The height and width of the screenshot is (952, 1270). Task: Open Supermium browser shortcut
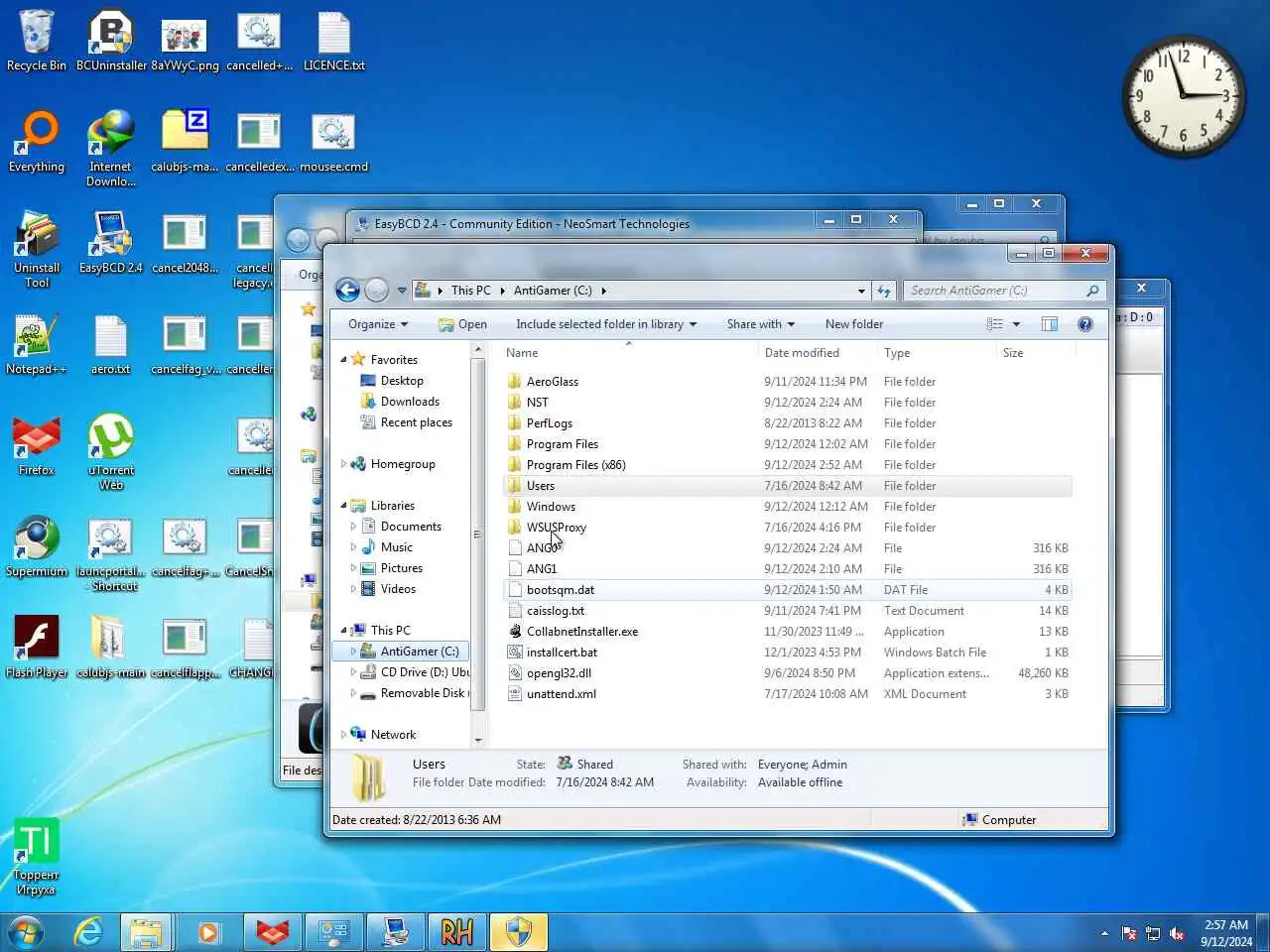click(x=37, y=546)
